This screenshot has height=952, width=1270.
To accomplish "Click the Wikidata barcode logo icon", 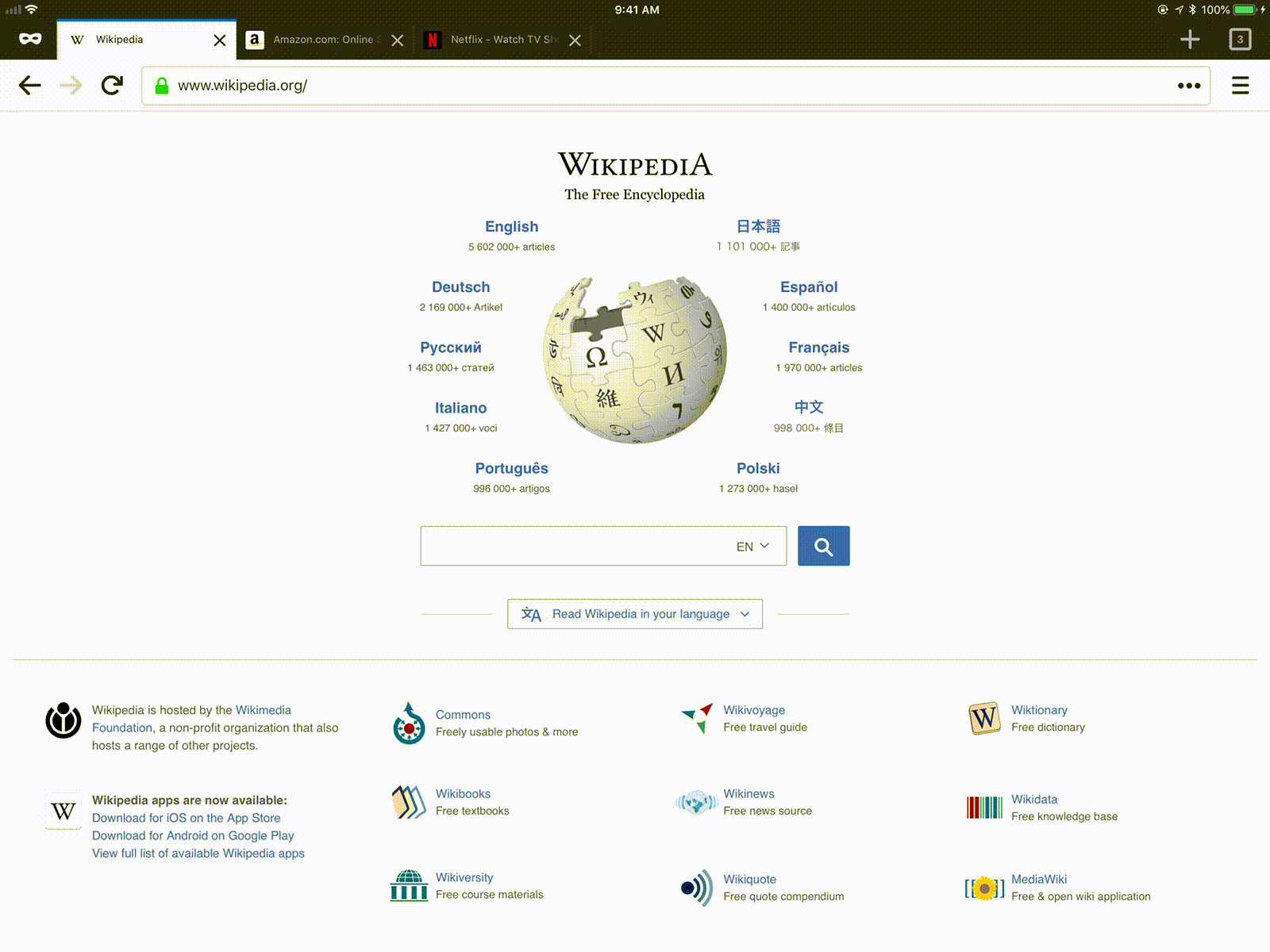I will point(984,808).
